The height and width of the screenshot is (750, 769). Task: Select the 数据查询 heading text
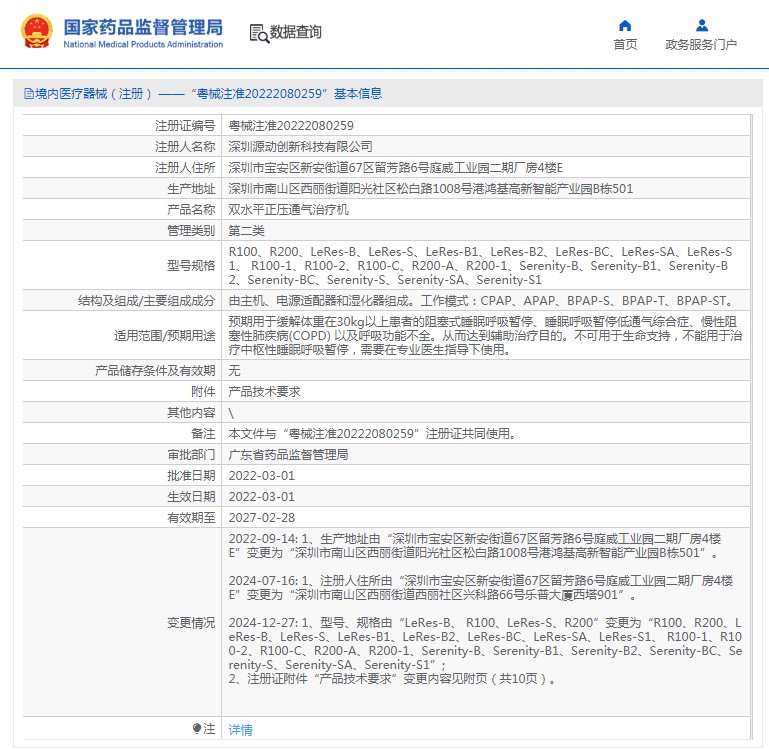point(296,32)
